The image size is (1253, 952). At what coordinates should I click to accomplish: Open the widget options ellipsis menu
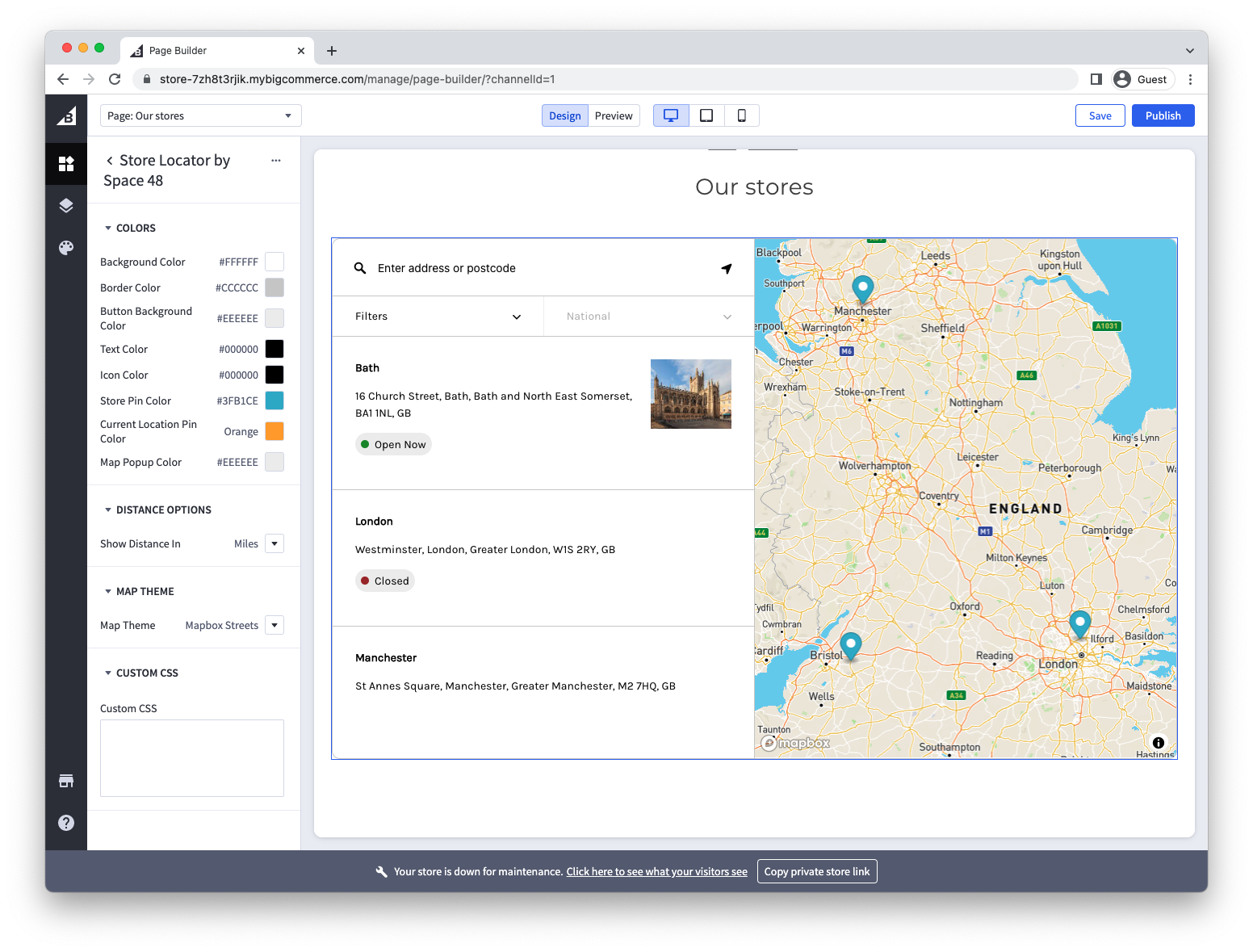point(276,161)
